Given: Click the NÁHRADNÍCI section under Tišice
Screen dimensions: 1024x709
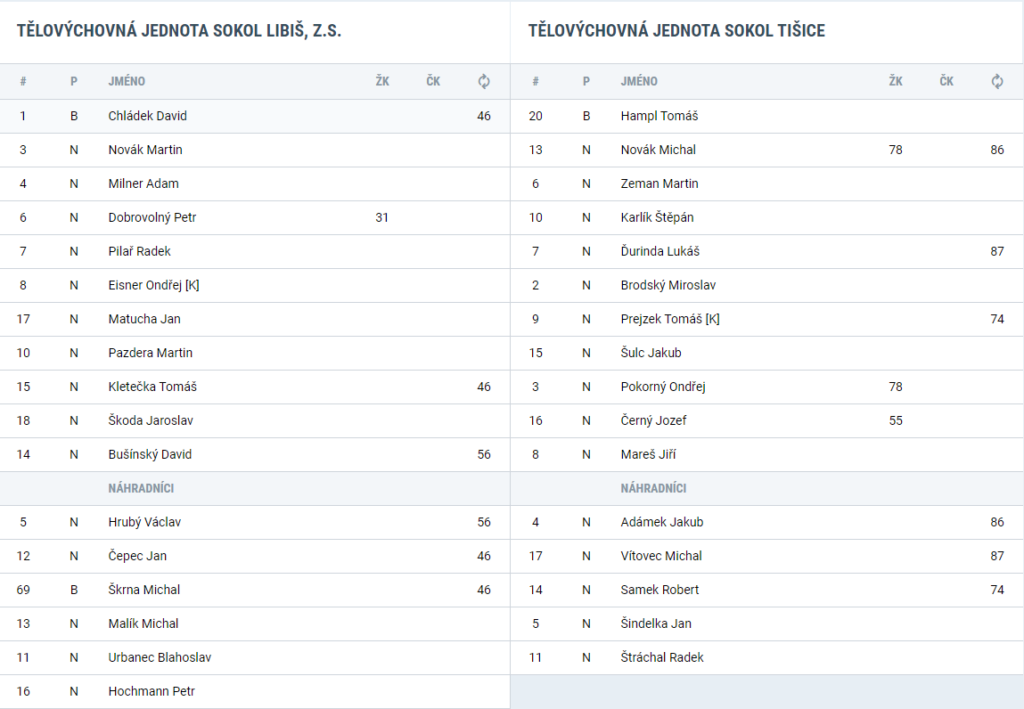Looking at the screenshot, I should (653, 488).
